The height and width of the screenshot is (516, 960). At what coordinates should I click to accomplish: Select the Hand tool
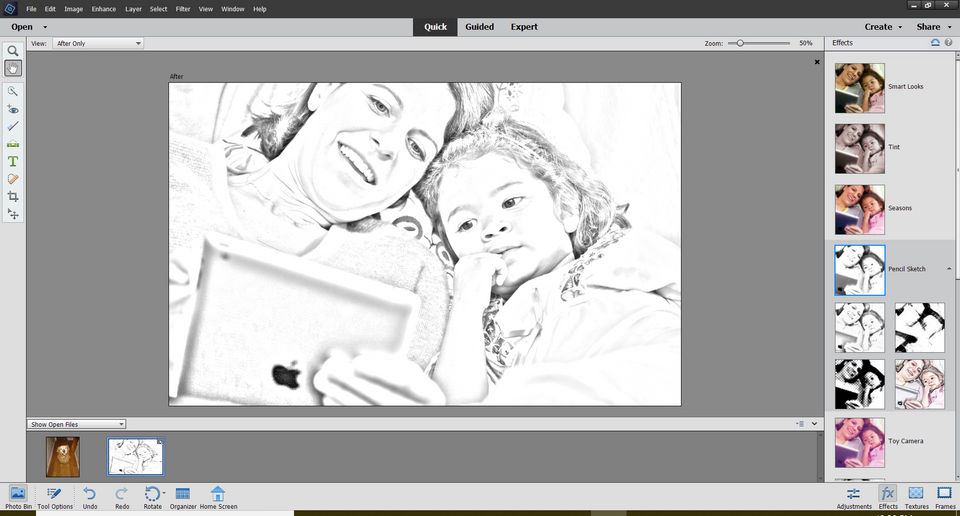point(13,68)
